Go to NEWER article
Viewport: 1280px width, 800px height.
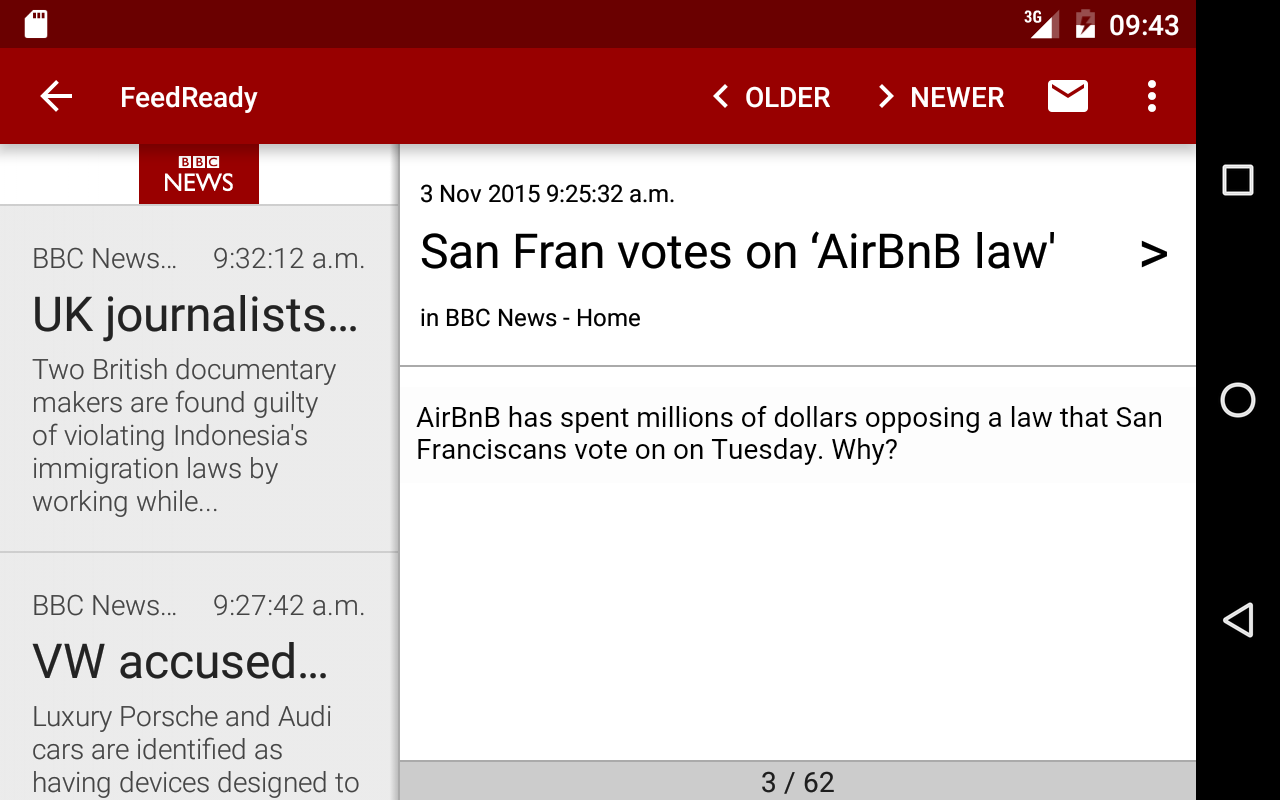click(941, 97)
